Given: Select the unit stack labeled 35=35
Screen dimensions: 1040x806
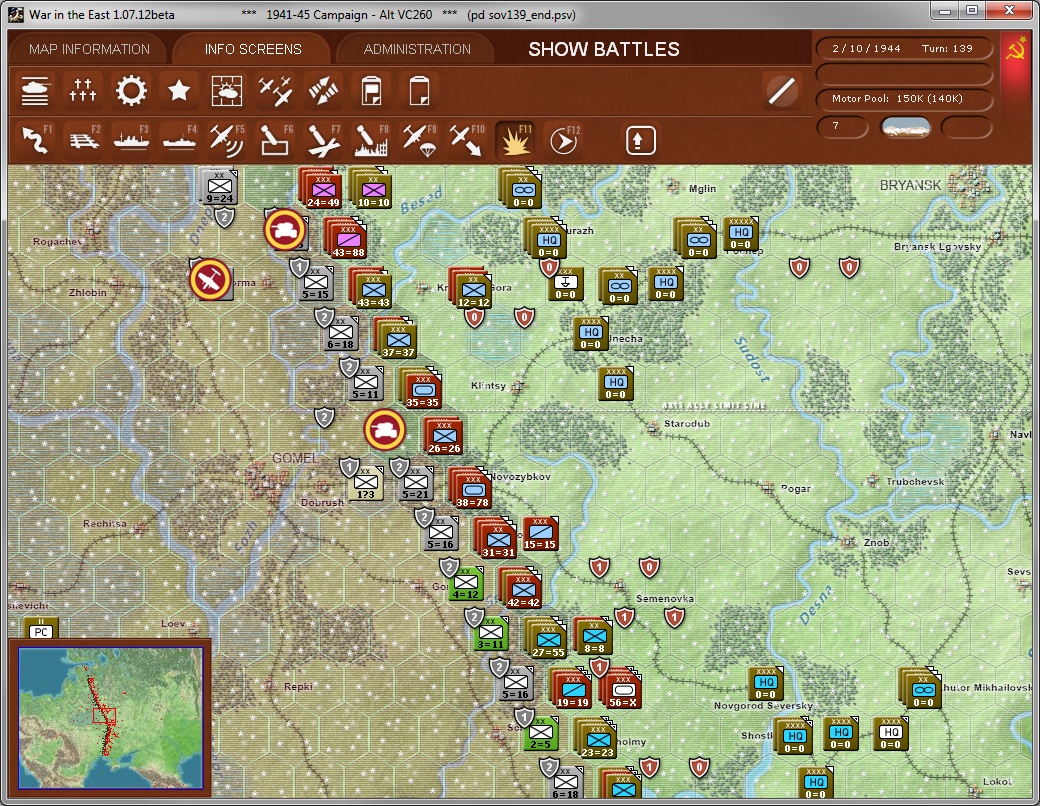Looking at the screenshot, I should [422, 389].
